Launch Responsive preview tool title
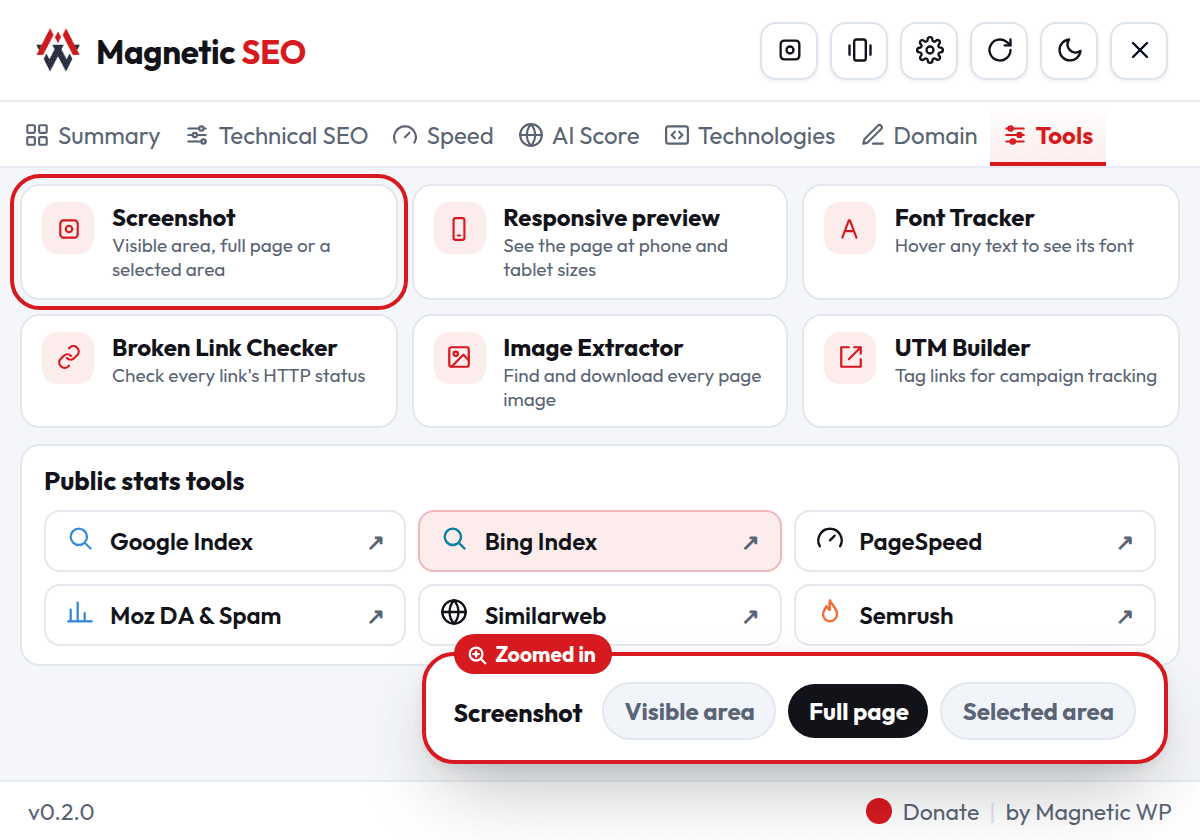 612,218
